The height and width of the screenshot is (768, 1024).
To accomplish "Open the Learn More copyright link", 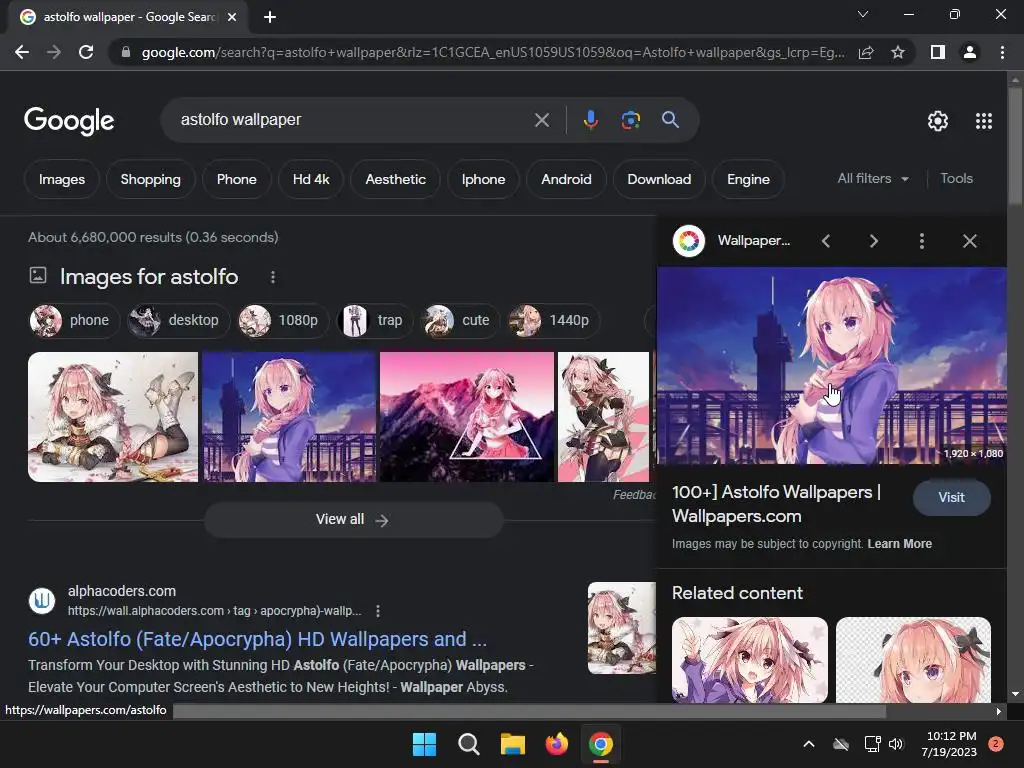I will 899,544.
